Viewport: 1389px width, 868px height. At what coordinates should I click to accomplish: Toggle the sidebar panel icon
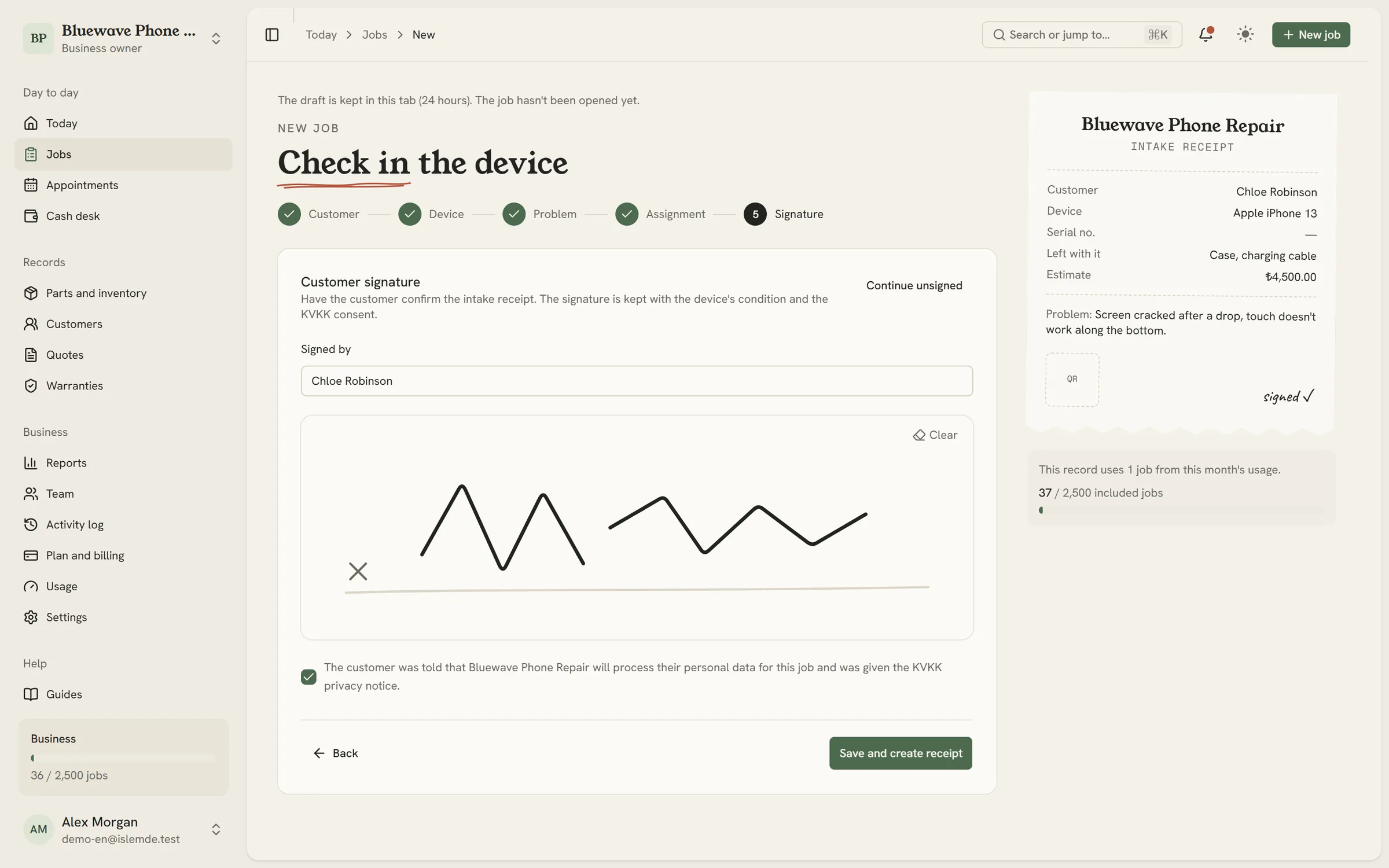tap(271, 35)
